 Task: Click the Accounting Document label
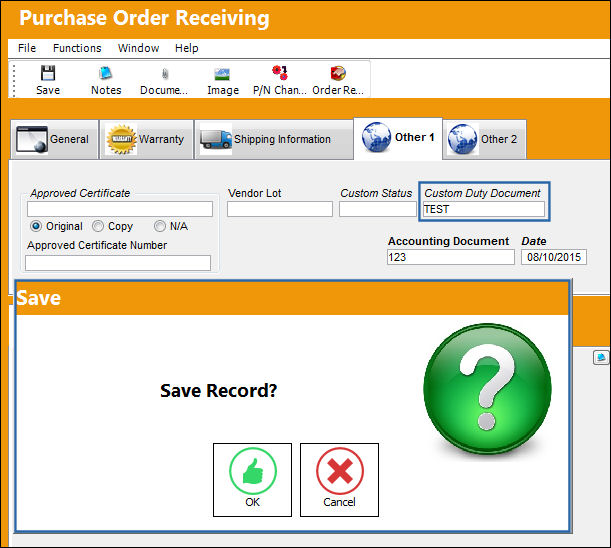(449, 241)
